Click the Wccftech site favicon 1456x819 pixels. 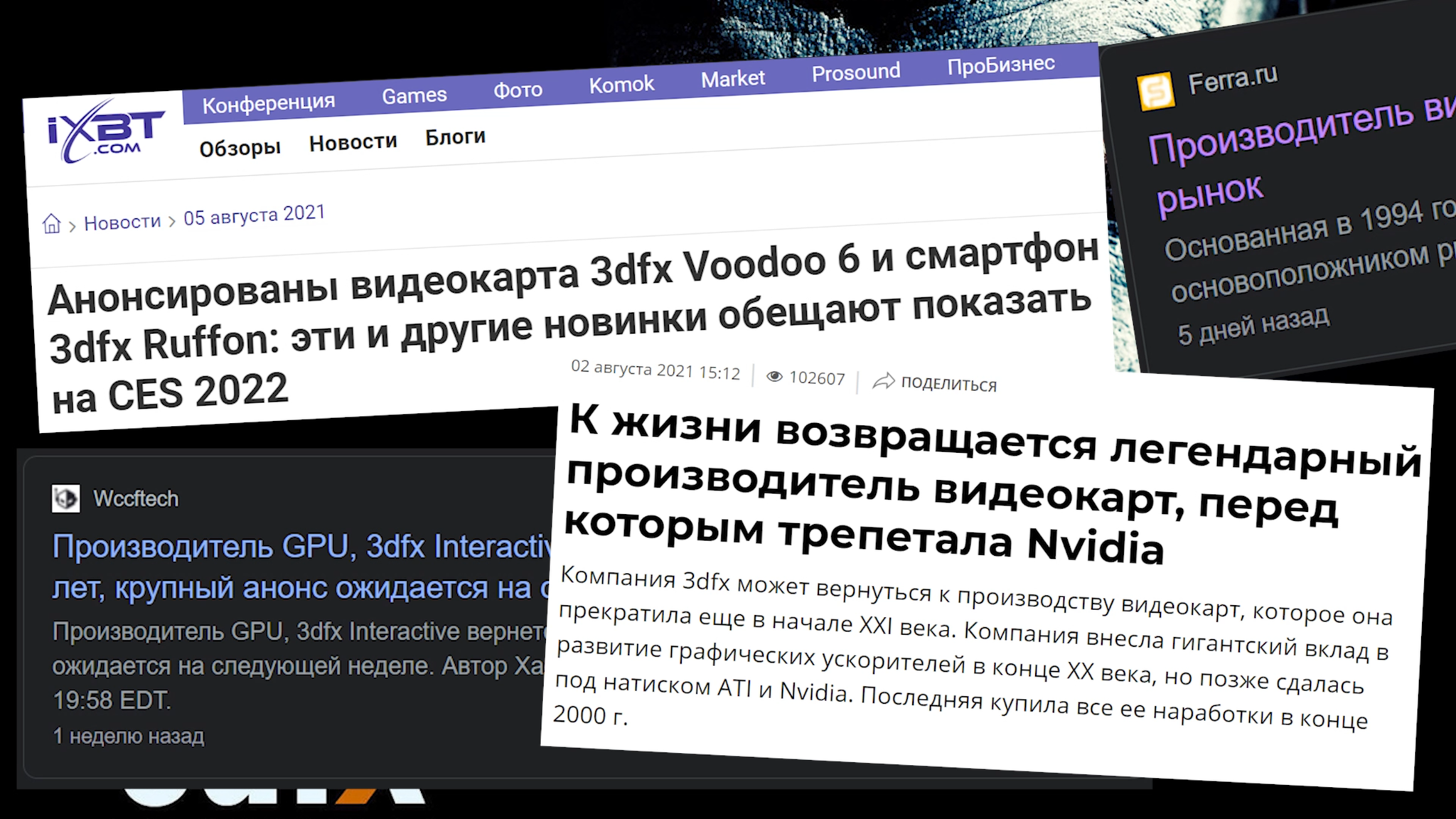click(x=66, y=498)
